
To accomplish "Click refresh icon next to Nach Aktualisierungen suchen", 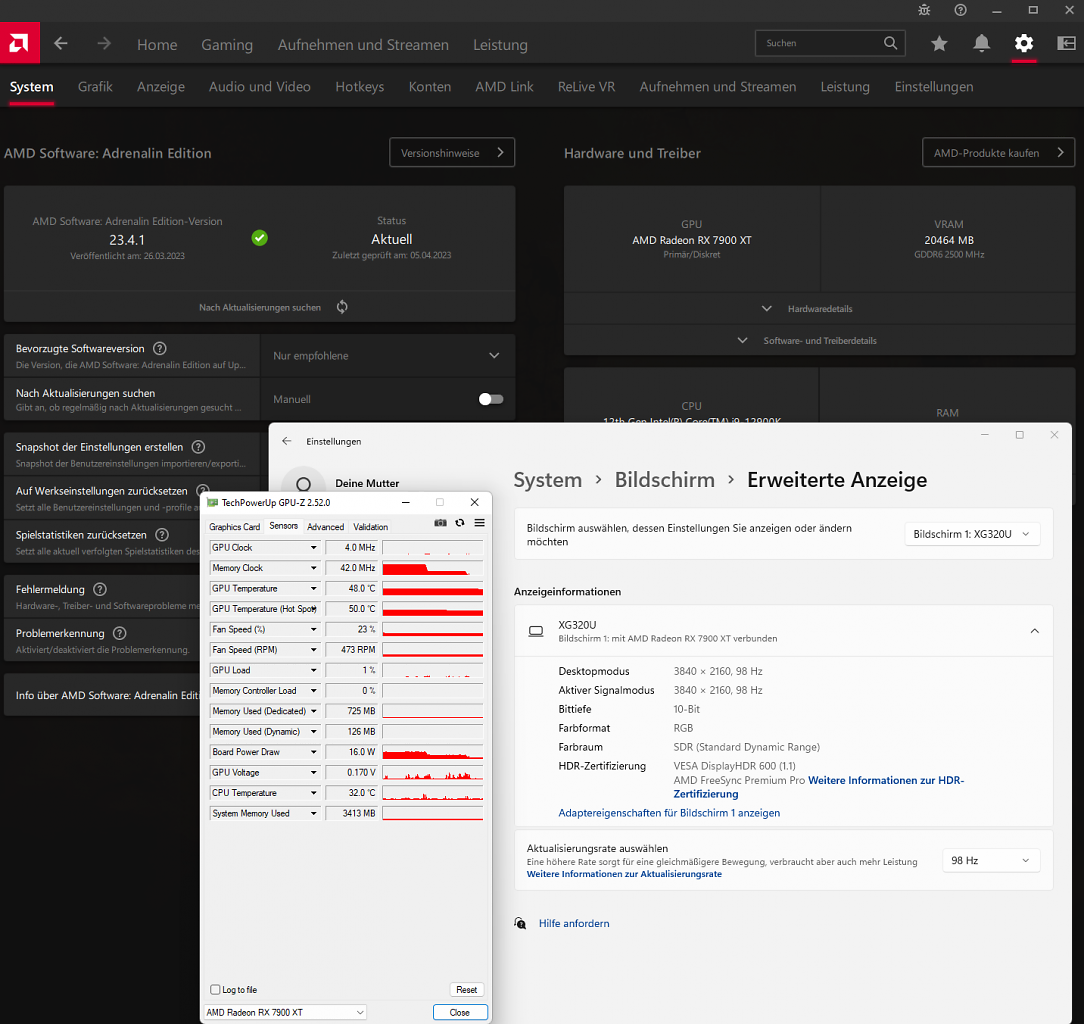I will [342, 307].
